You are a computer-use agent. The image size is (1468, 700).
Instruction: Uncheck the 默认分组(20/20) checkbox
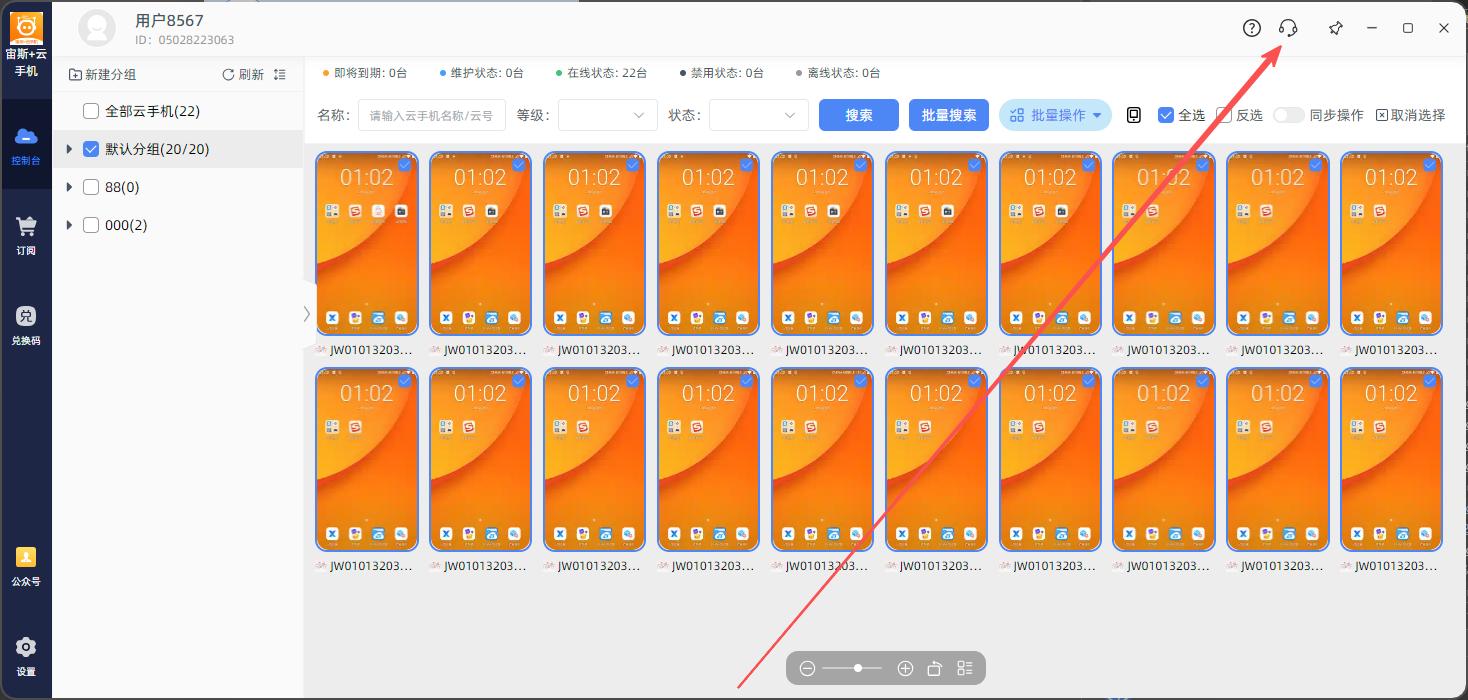[x=91, y=149]
